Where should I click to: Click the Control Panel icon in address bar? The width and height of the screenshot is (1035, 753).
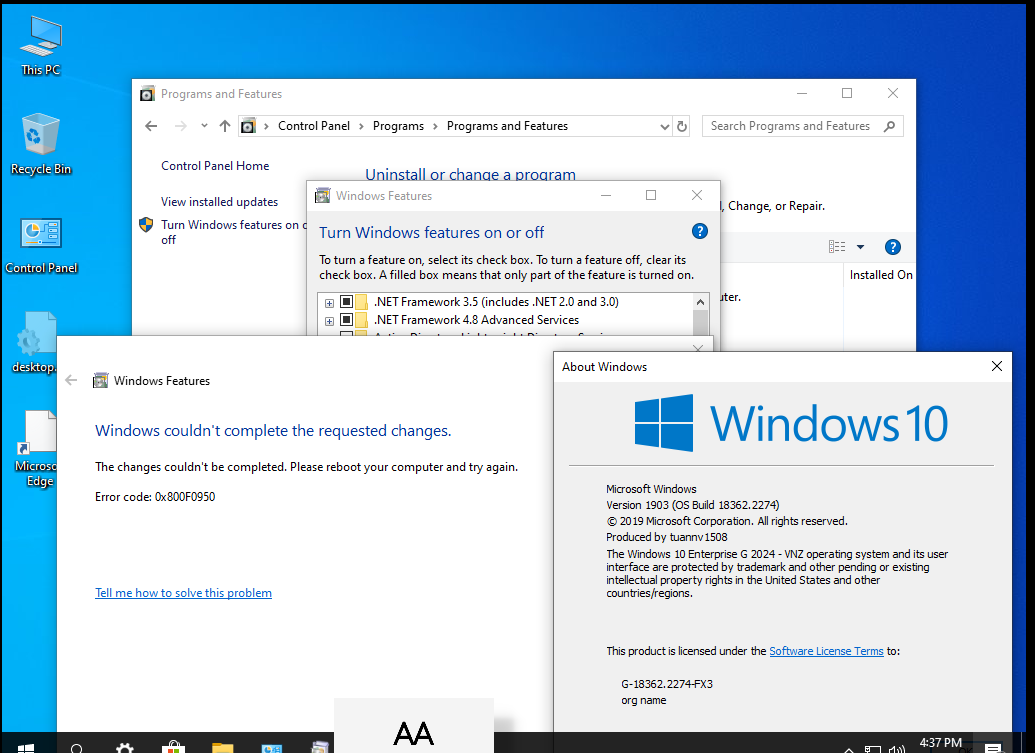[248, 126]
